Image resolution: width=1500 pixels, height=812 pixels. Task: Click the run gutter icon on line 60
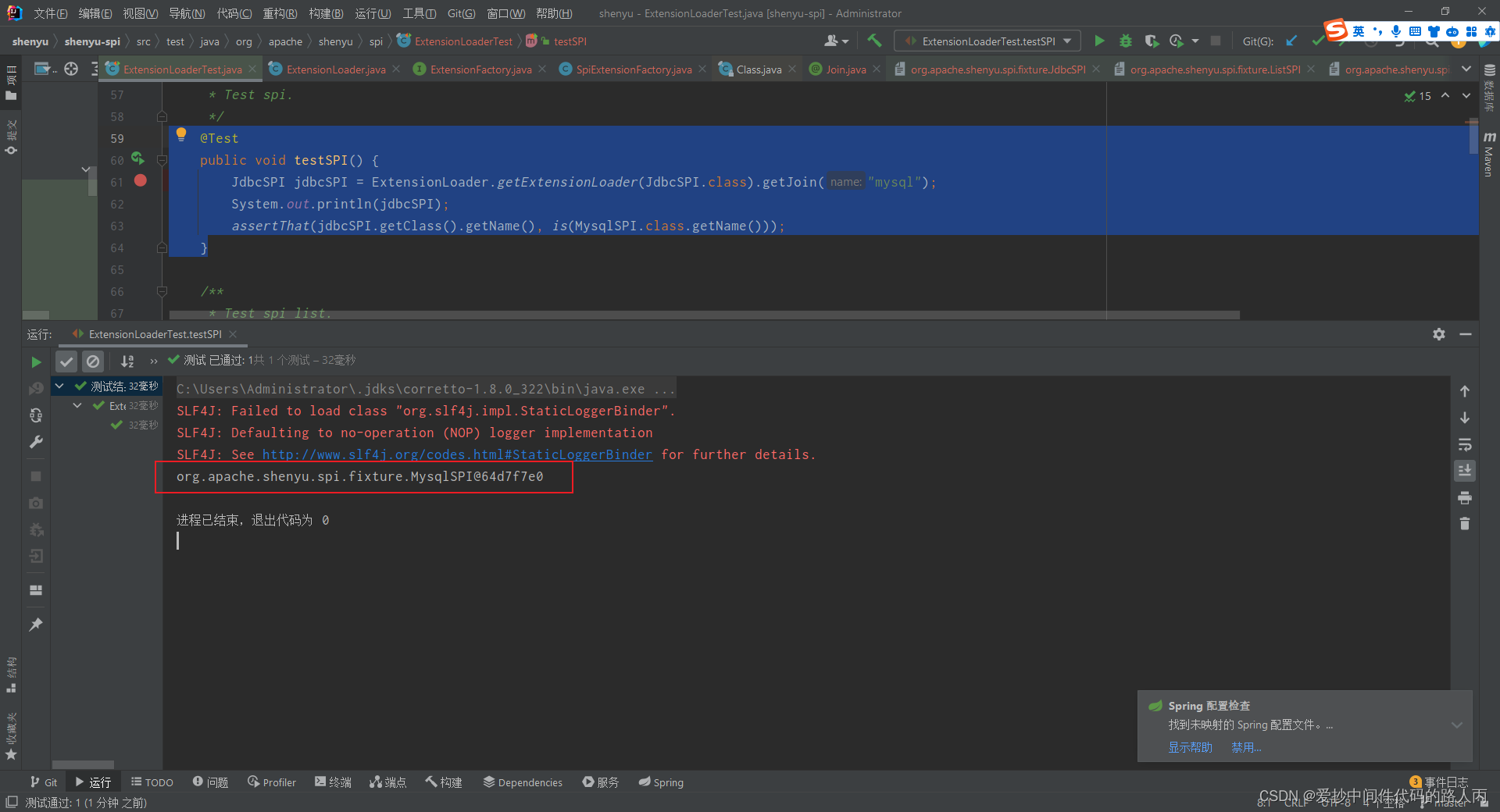pos(138,158)
